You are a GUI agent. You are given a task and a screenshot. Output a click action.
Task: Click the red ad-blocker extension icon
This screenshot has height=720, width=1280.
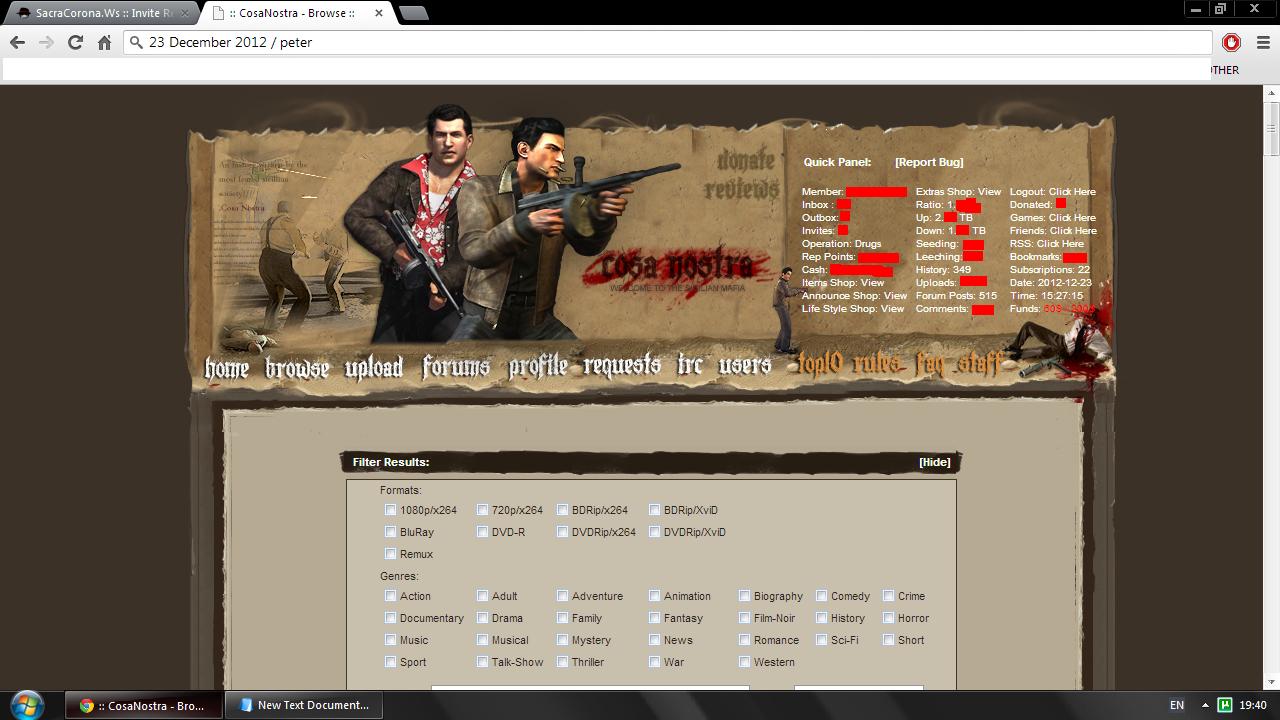1231,42
